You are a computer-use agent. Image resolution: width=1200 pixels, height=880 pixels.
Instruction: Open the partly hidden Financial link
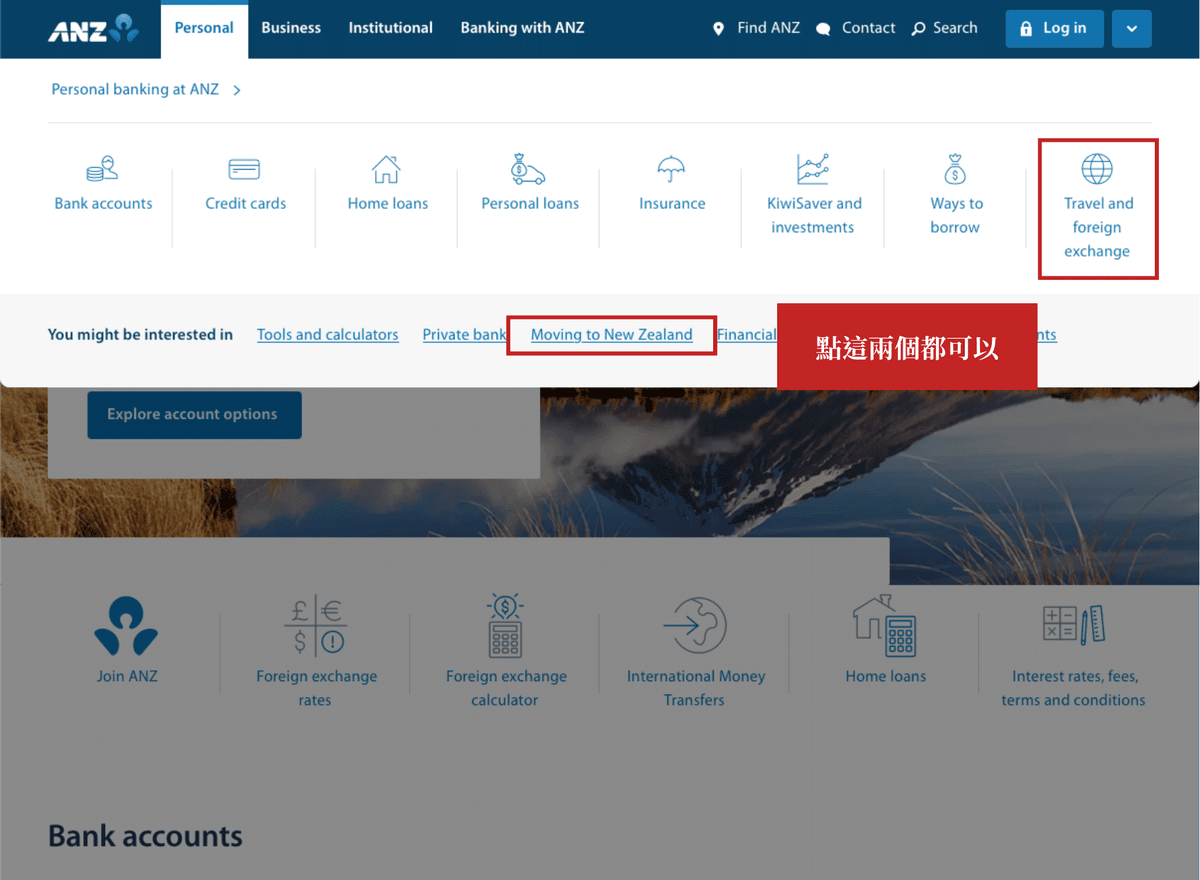(746, 335)
